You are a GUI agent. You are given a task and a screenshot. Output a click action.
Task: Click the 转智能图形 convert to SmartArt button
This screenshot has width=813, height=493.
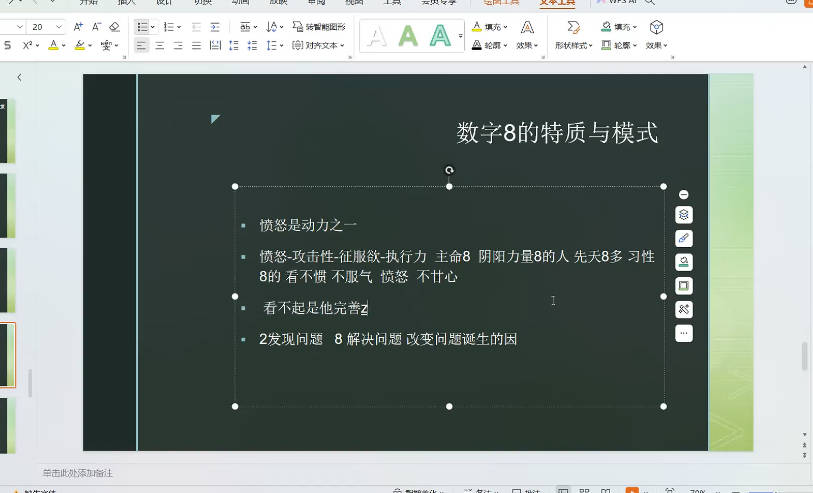click(319, 27)
